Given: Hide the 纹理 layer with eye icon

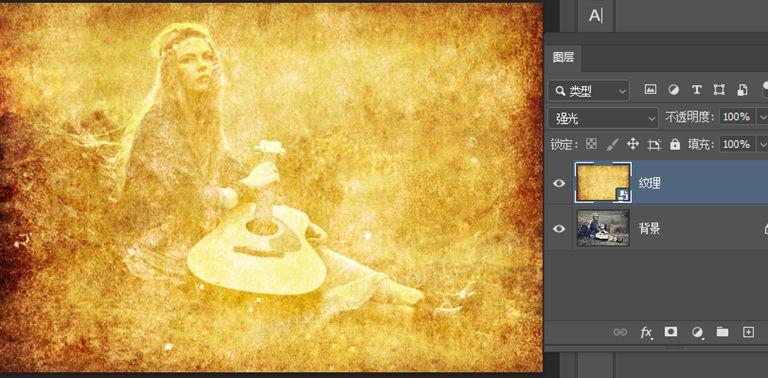Looking at the screenshot, I should 559,183.
